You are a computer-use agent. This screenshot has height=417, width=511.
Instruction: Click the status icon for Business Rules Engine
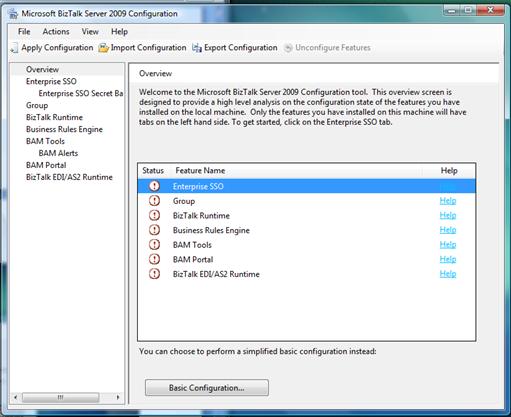154,230
